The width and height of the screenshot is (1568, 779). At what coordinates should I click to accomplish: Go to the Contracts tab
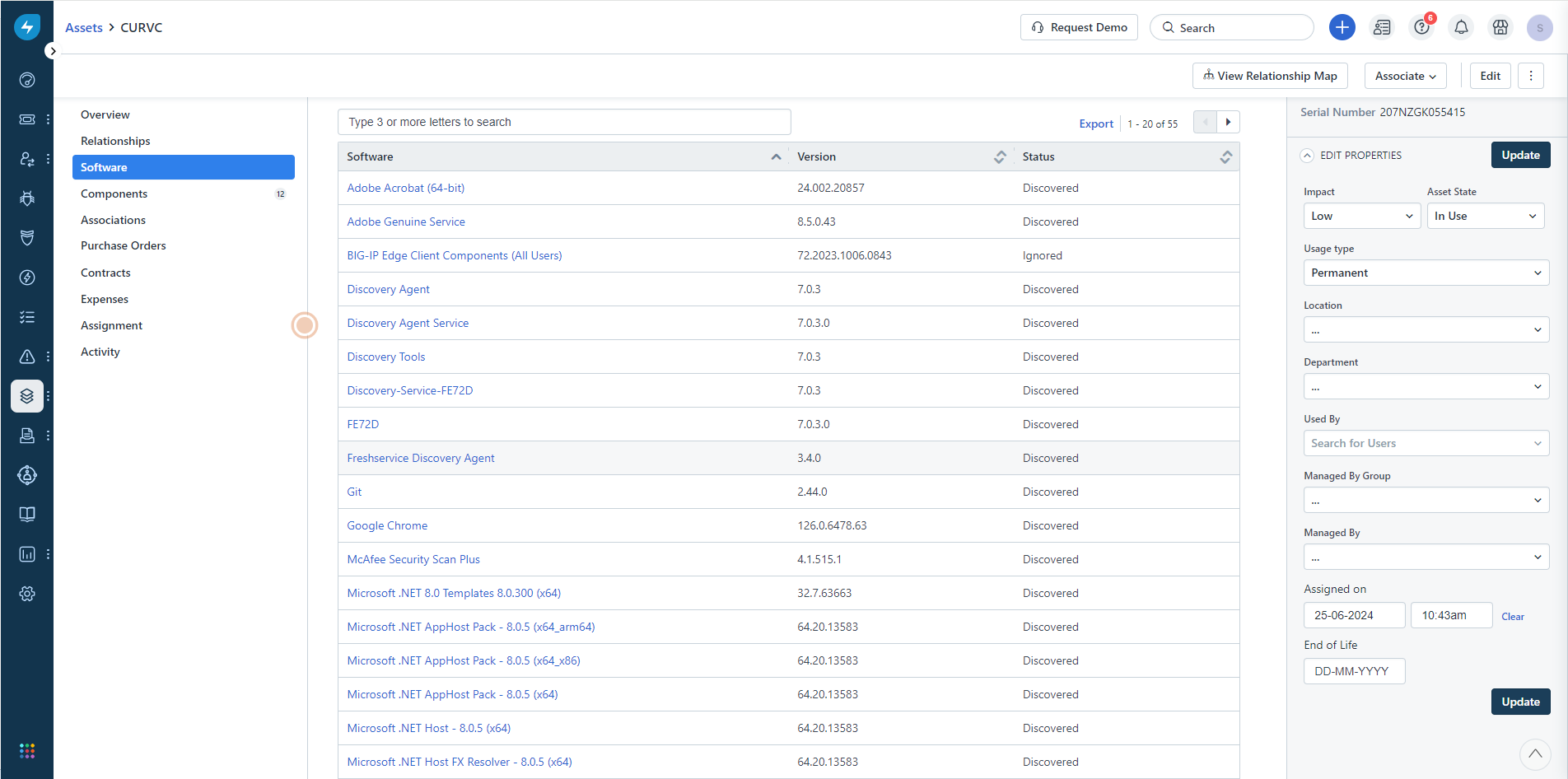click(184, 273)
